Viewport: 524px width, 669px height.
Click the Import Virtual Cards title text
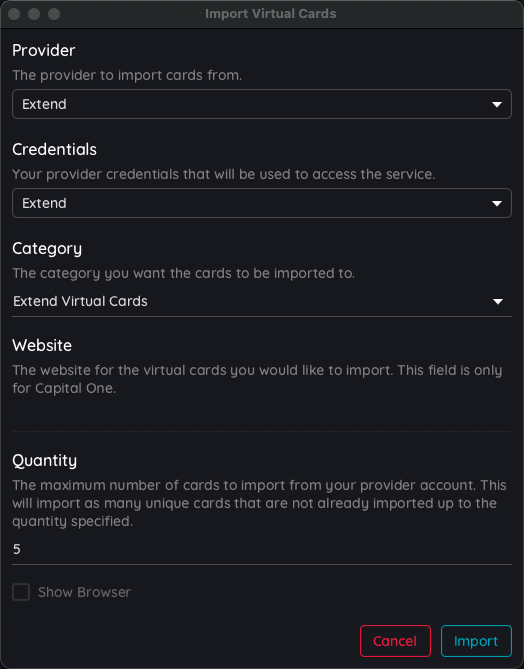point(271,14)
